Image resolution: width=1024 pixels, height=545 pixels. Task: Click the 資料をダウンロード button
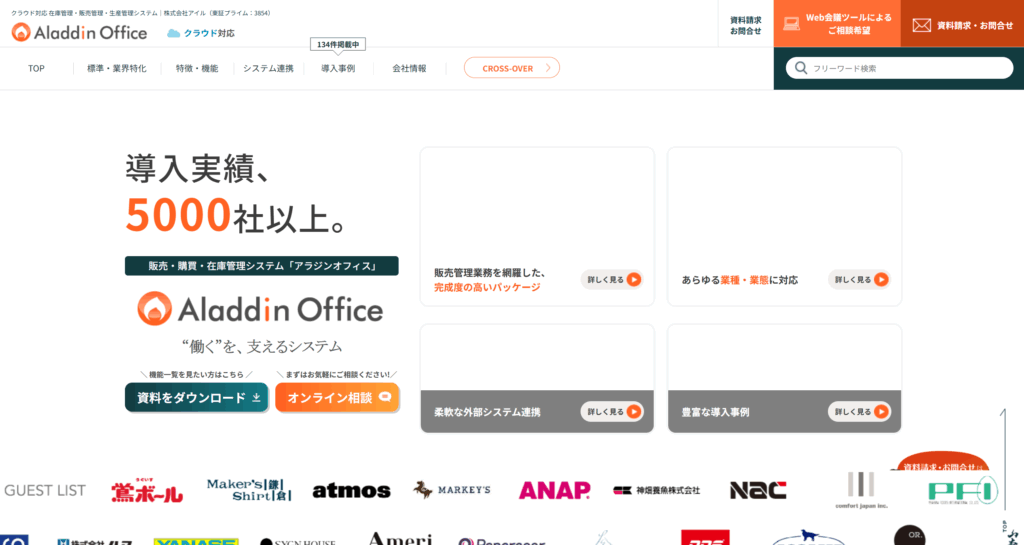(x=197, y=397)
